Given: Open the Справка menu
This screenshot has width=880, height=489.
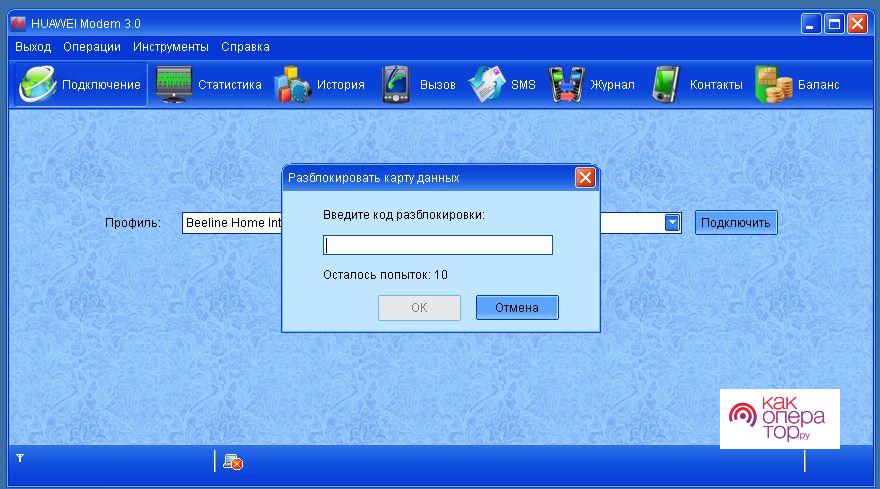Looking at the screenshot, I should (x=245, y=47).
